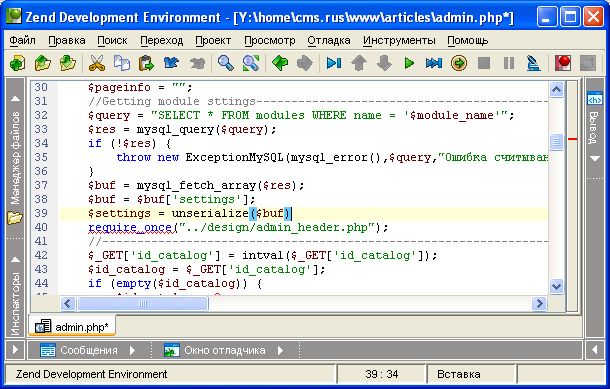
Task: Click the horizontal scrollbar thumb
Action: click(143, 303)
